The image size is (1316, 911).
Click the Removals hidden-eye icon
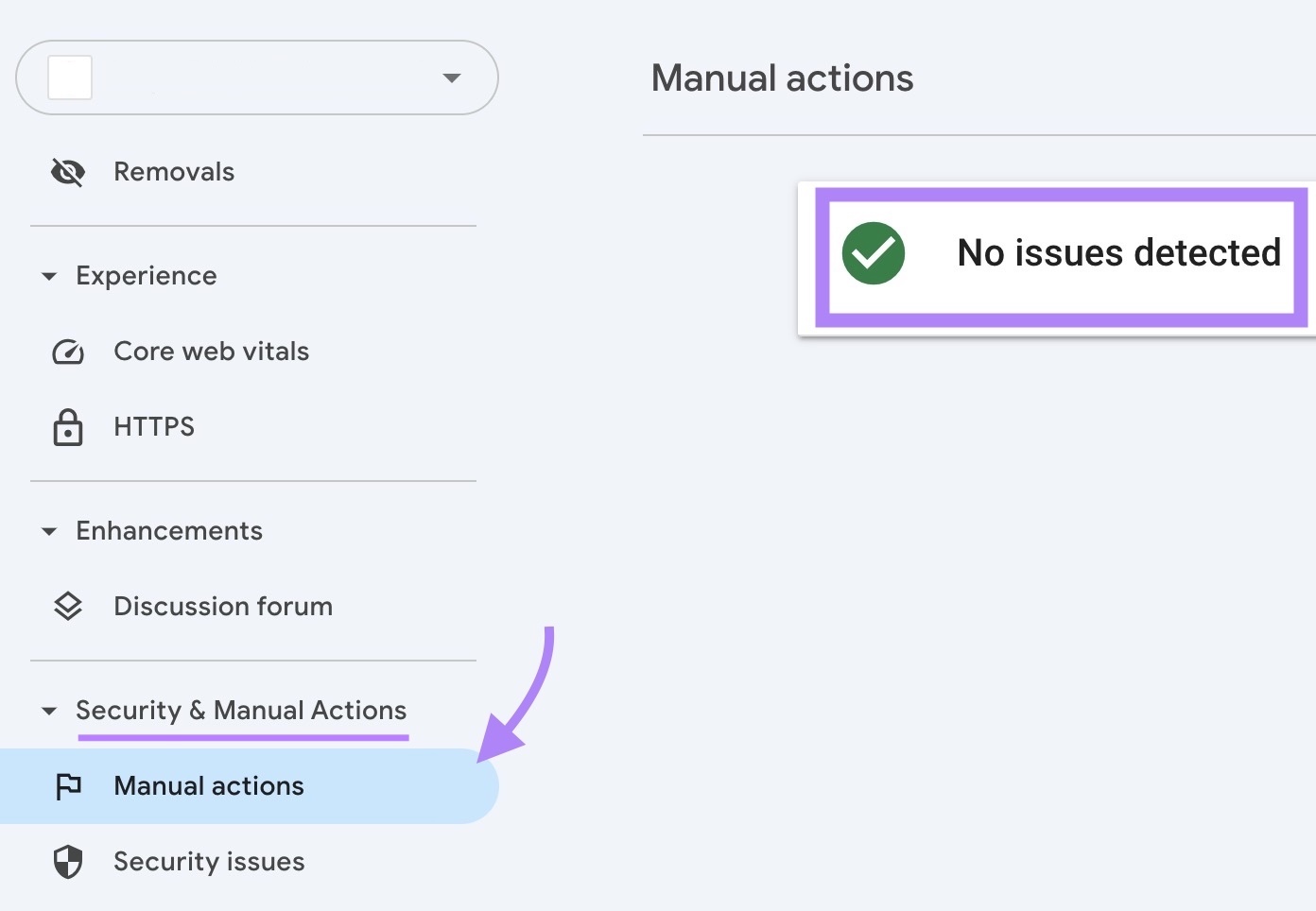[67, 172]
